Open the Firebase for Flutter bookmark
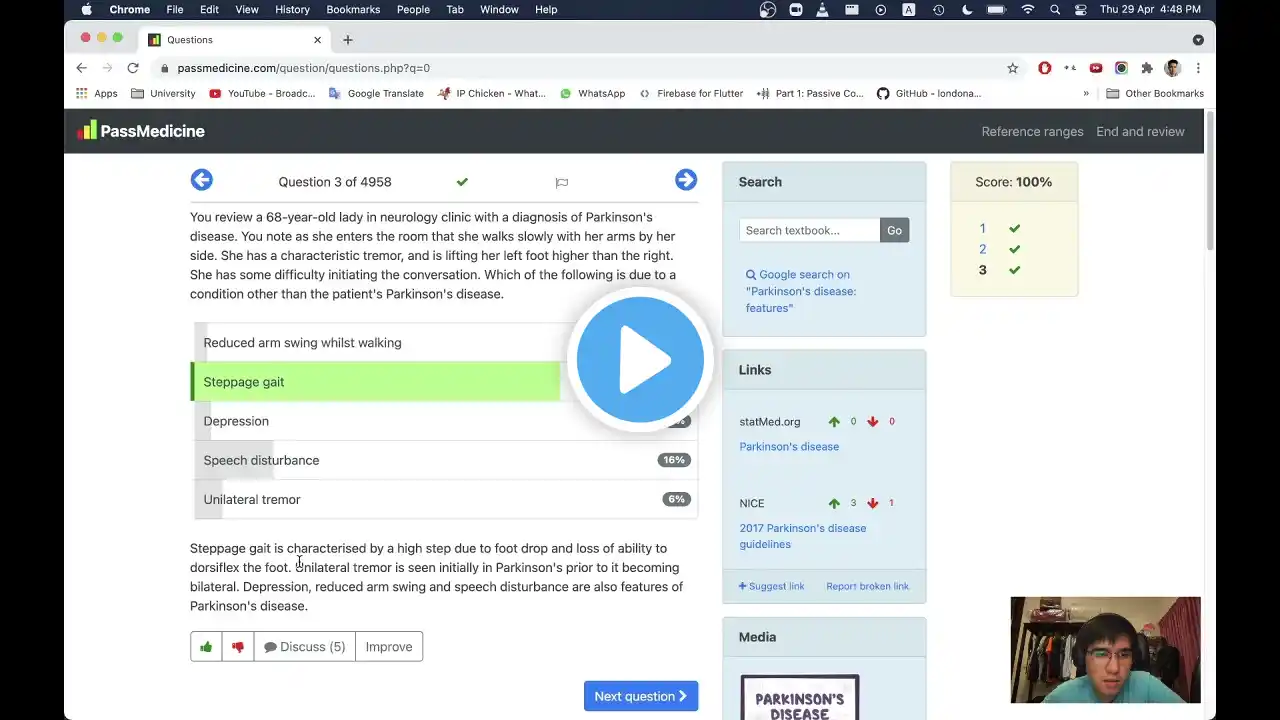The image size is (1280, 720). coord(691,94)
